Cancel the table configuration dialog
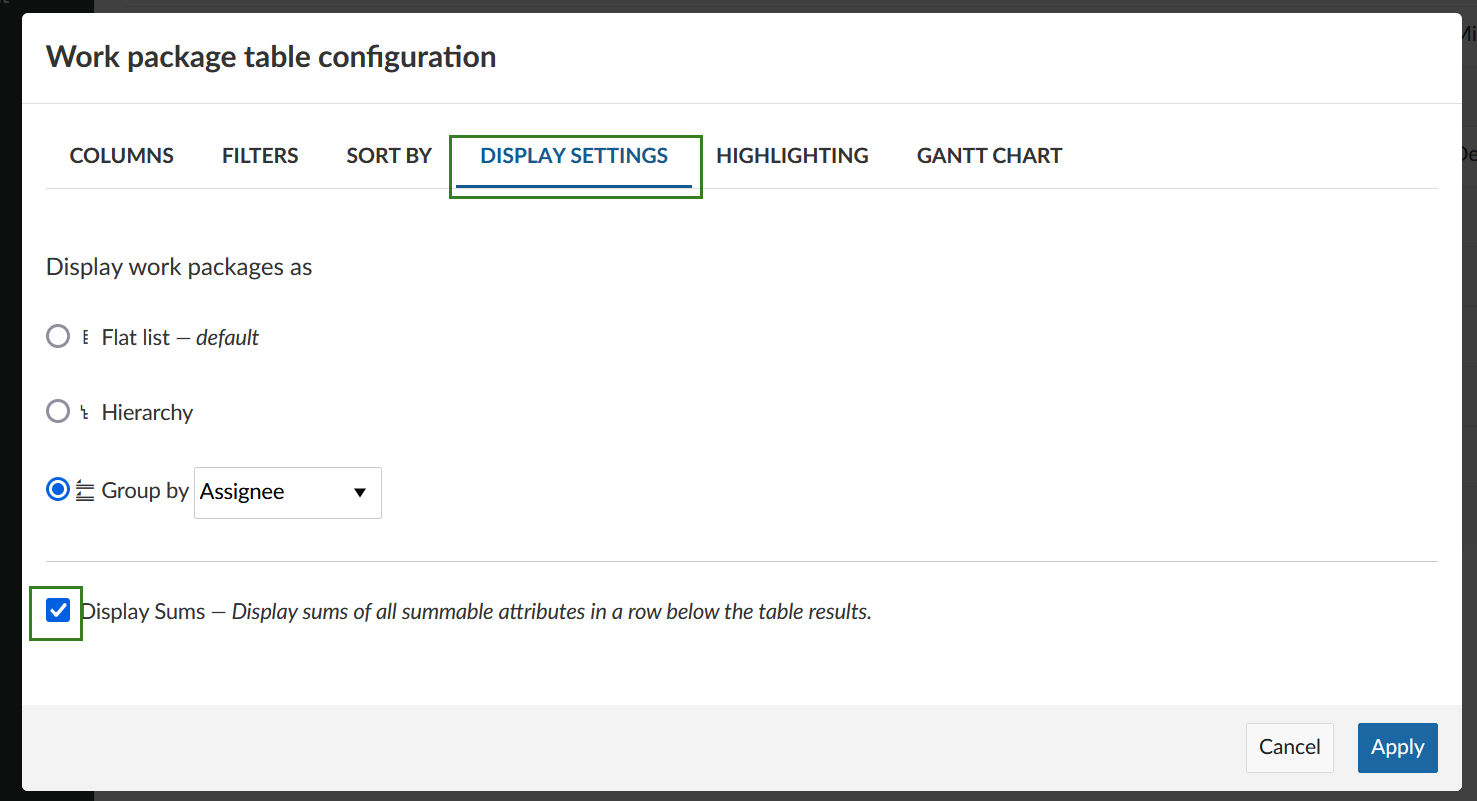Screen dimensions: 1477x801 pos(1289,747)
